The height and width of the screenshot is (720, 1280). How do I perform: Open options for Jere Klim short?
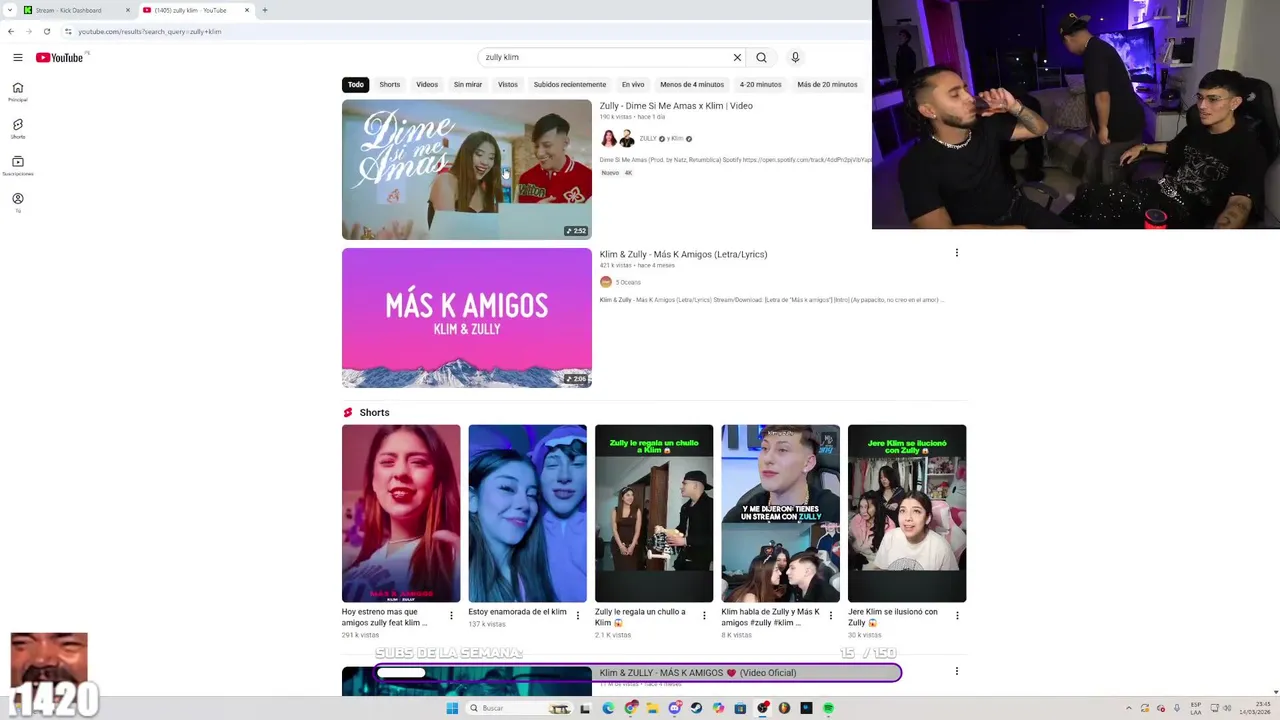(x=957, y=616)
